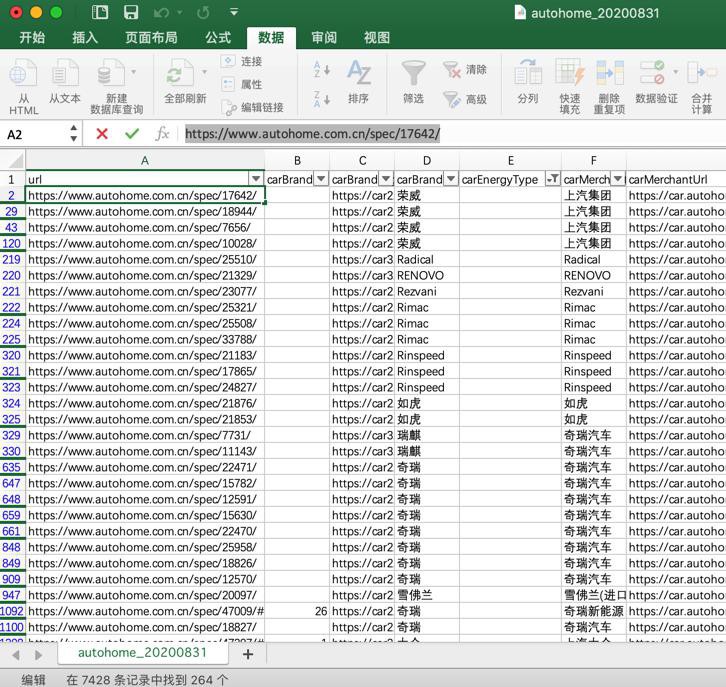The image size is (726, 687).
Task: Select cell with spec/47009/# URL
Action: 145,611
